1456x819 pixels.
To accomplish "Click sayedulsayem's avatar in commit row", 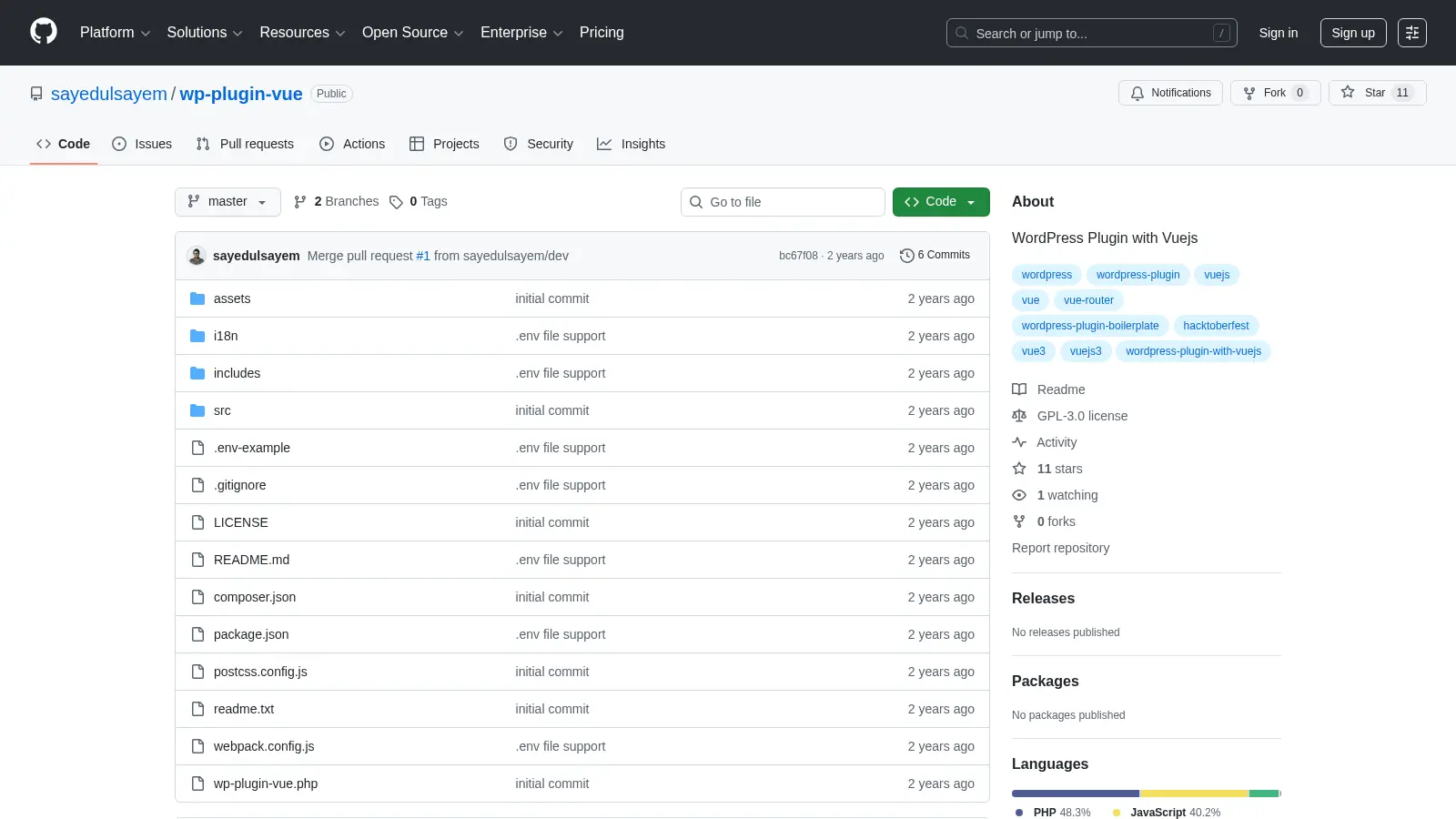I will tap(197, 256).
